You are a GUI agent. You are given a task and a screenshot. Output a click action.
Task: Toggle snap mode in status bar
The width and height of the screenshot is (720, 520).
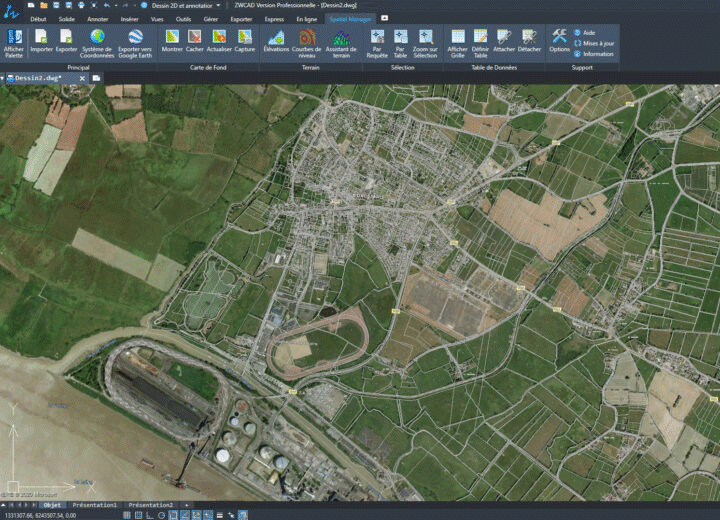(x=127, y=515)
